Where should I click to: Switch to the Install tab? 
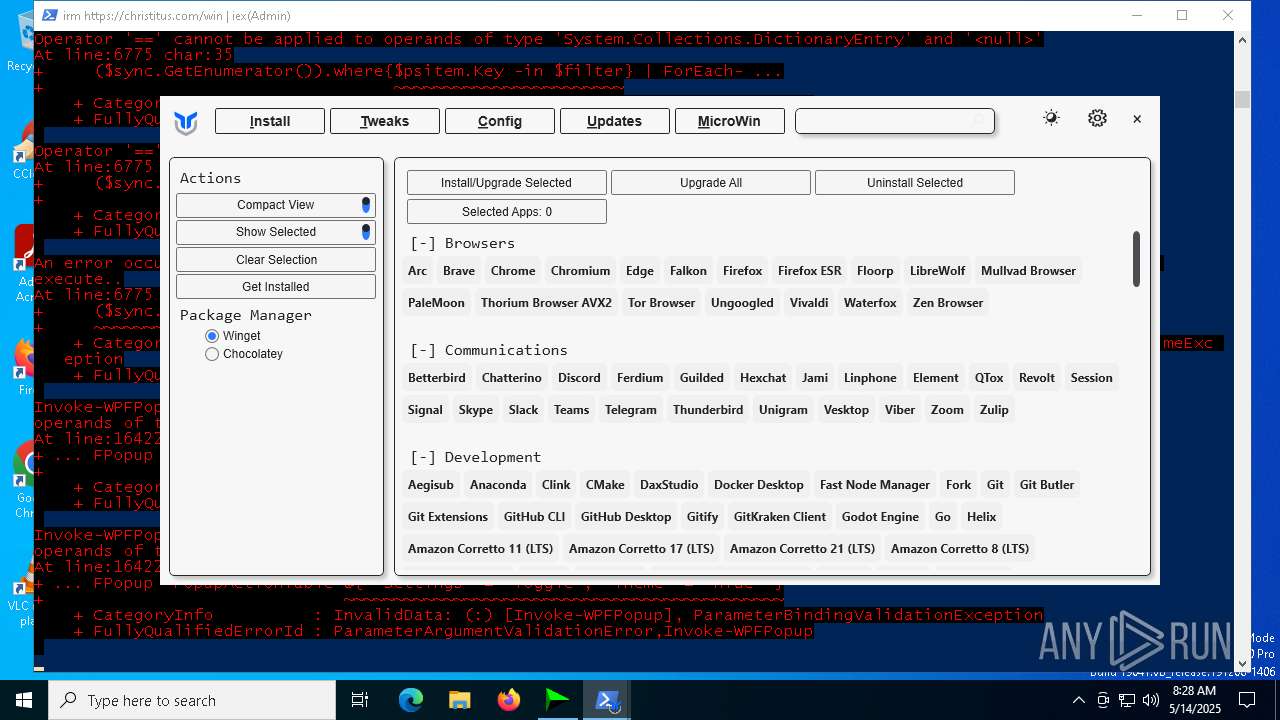click(270, 121)
